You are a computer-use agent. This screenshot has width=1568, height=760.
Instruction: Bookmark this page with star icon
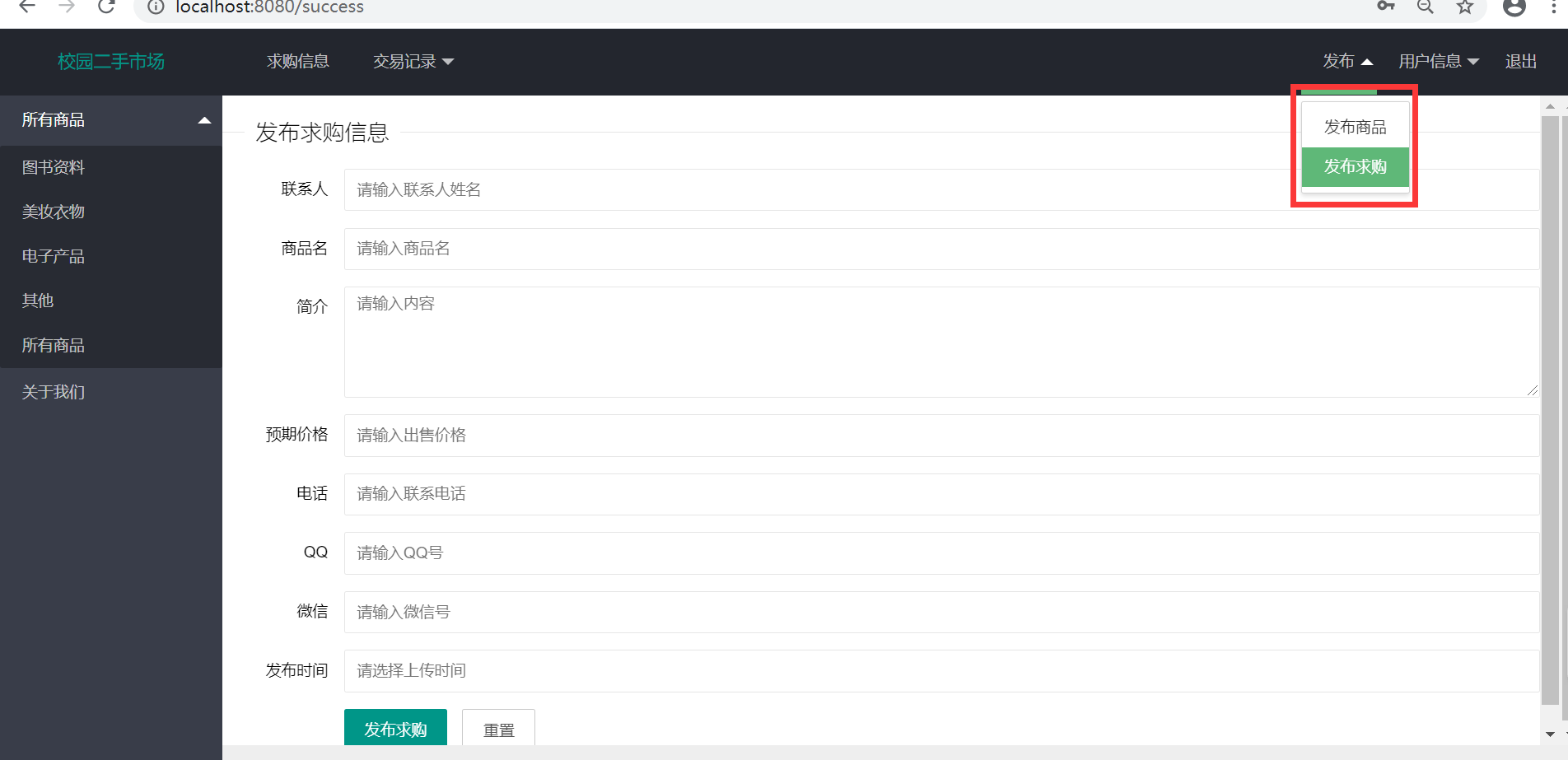click(1465, 7)
